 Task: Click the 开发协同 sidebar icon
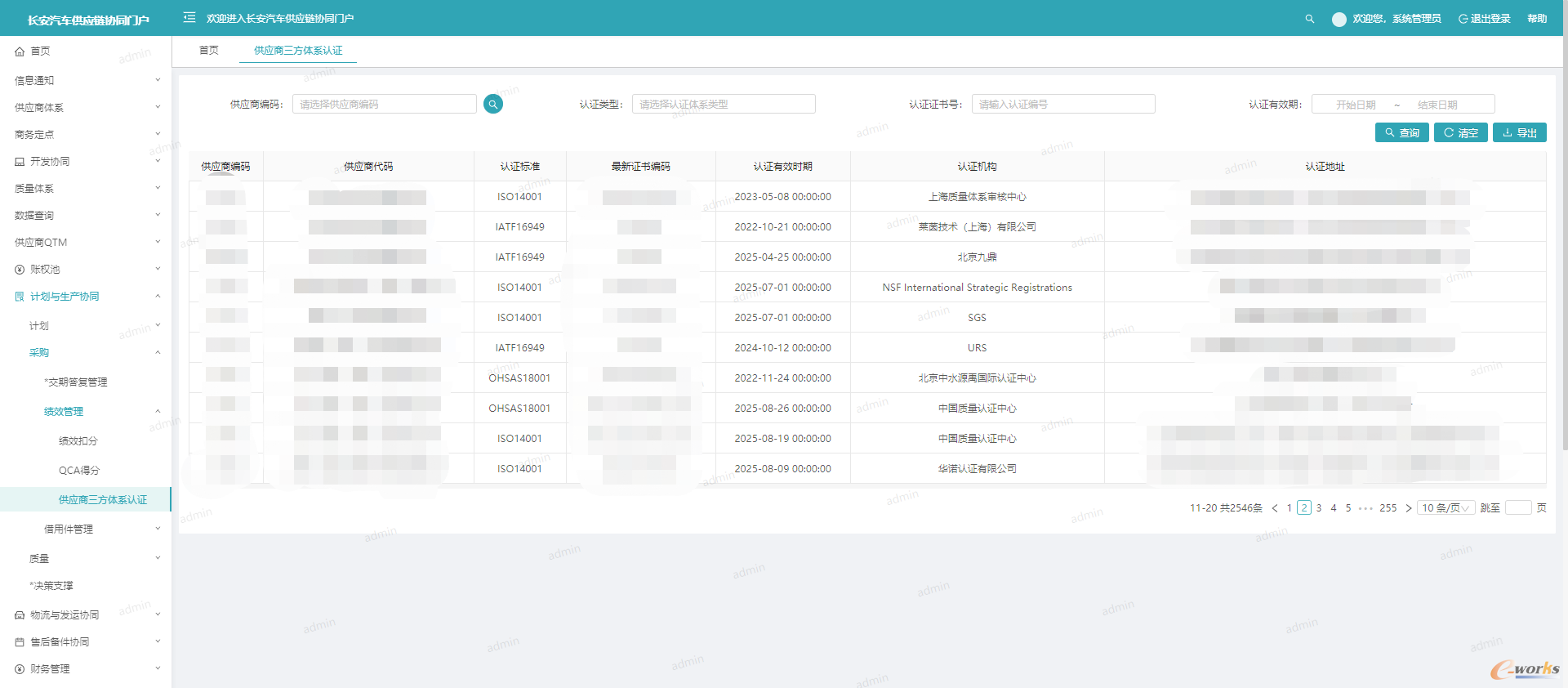click(20, 162)
